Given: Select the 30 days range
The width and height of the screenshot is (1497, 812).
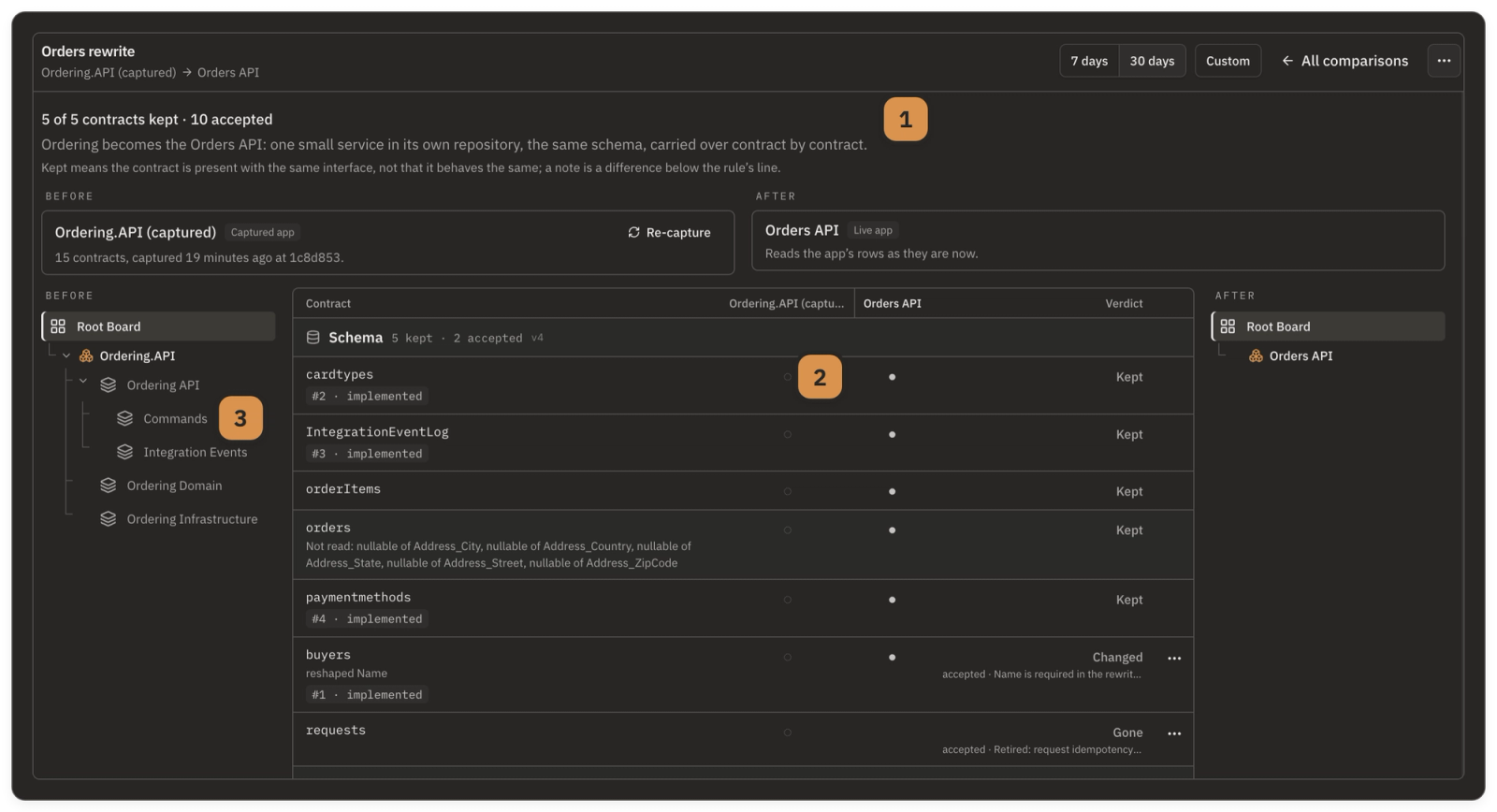Looking at the screenshot, I should click(x=1152, y=61).
